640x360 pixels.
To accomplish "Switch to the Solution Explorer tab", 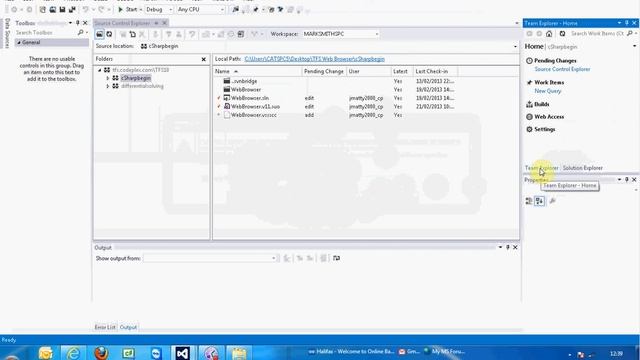I will point(582,168).
